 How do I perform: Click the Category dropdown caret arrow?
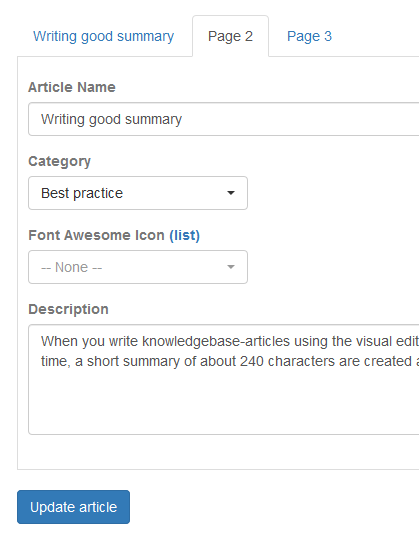click(231, 193)
